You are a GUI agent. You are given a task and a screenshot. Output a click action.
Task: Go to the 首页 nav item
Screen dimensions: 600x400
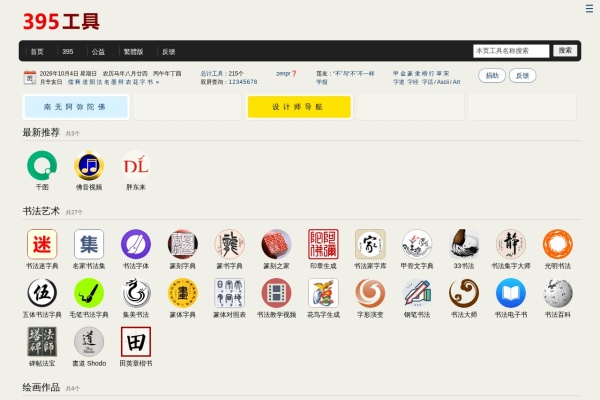coord(37,52)
